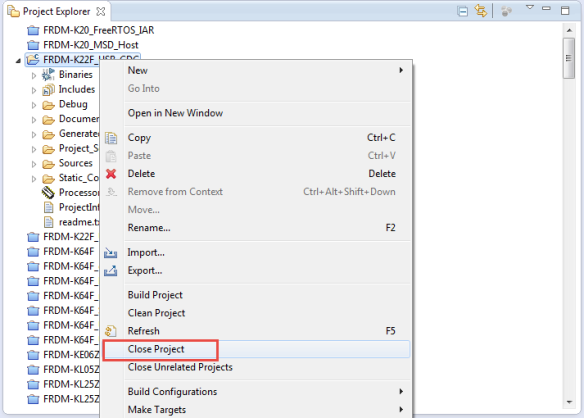This screenshot has width=584, height=418.
Task: Select Close Unrelated Projects
Action: click(266, 367)
